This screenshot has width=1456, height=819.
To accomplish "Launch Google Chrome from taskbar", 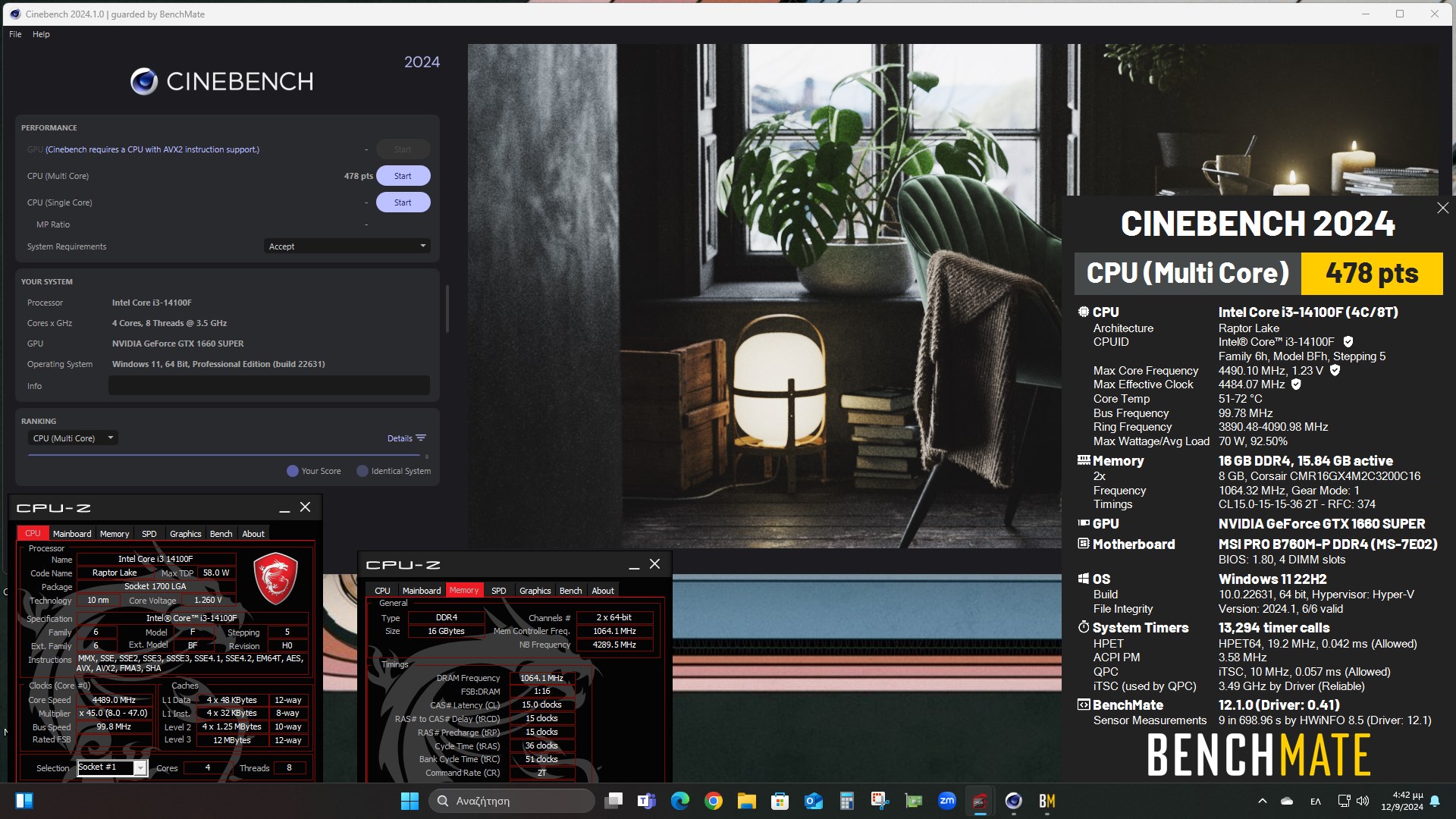I will click(x=713, y=801).
